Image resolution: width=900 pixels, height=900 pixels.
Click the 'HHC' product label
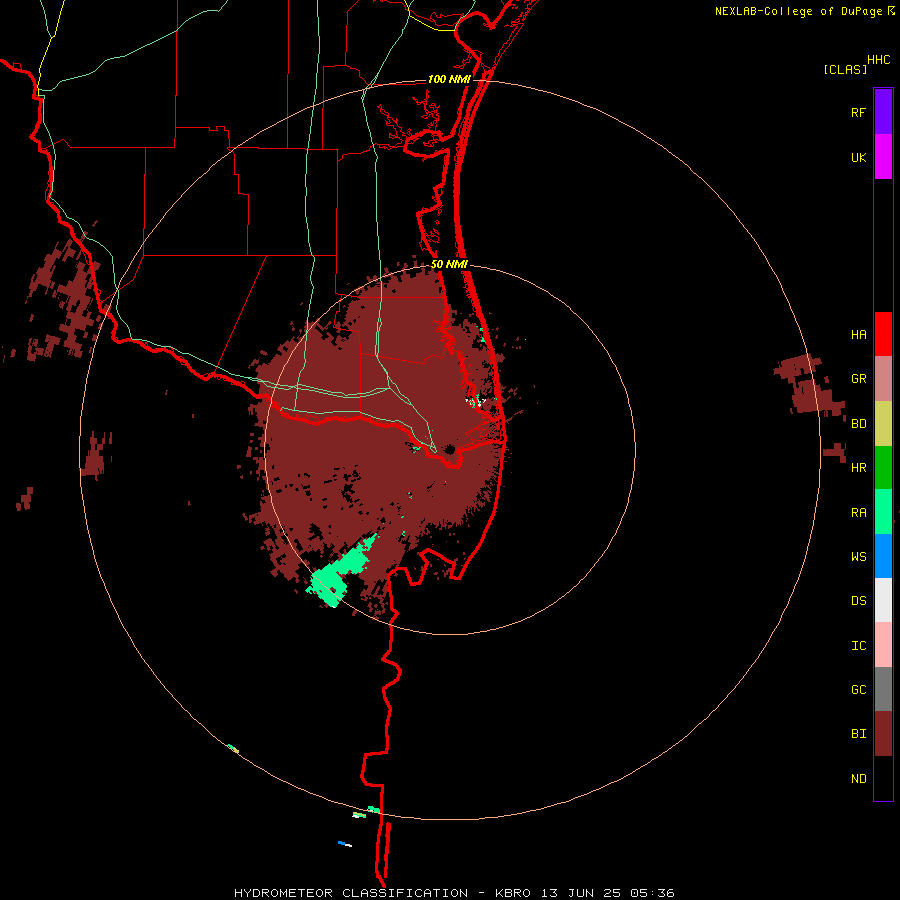[x=879, y=60]
